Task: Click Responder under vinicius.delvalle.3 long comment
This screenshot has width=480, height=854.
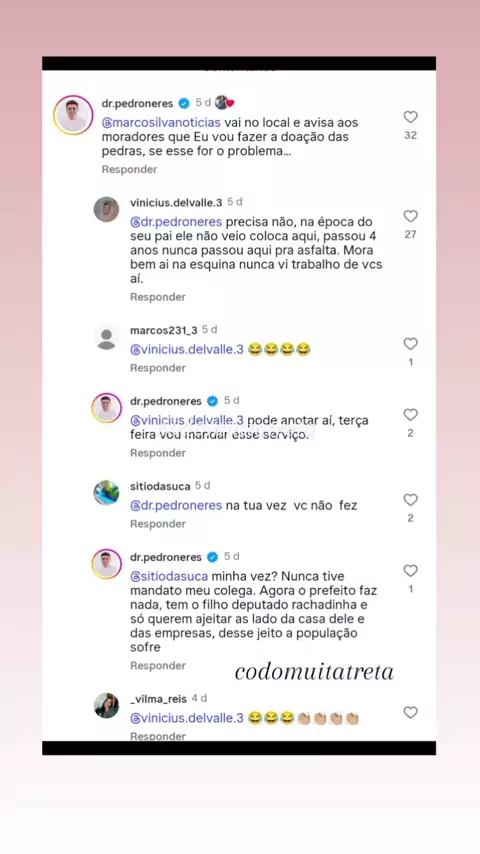Action: [157, 297]
